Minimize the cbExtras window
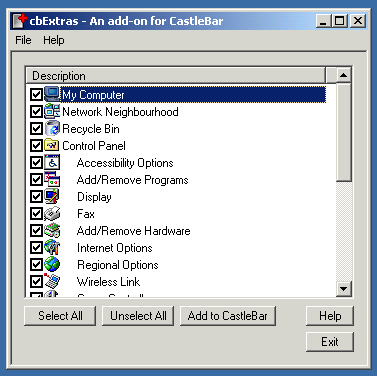 tap(323, 21)
